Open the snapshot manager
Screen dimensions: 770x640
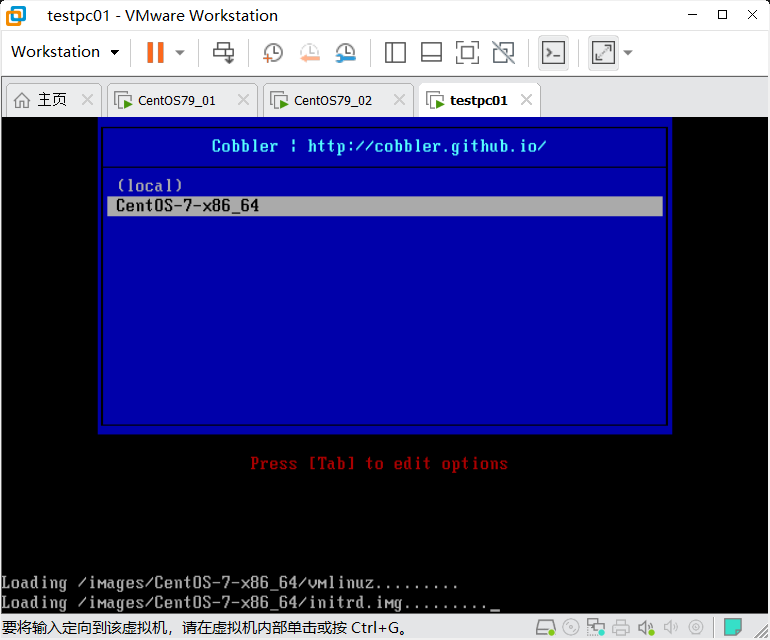click(346, 52)
